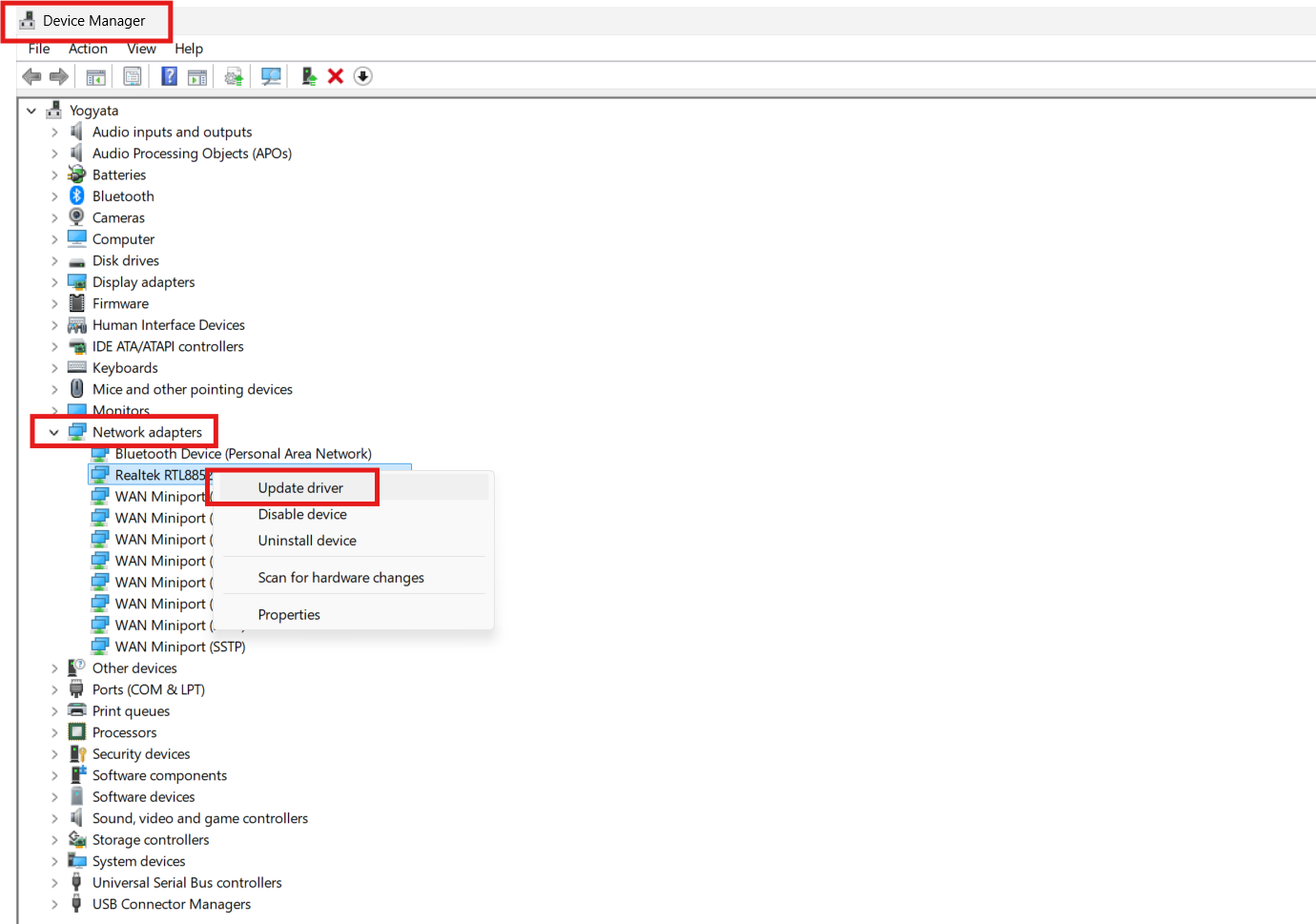
Task: Click the Uninstall device red X icon
Action: [x=336, y=75]
